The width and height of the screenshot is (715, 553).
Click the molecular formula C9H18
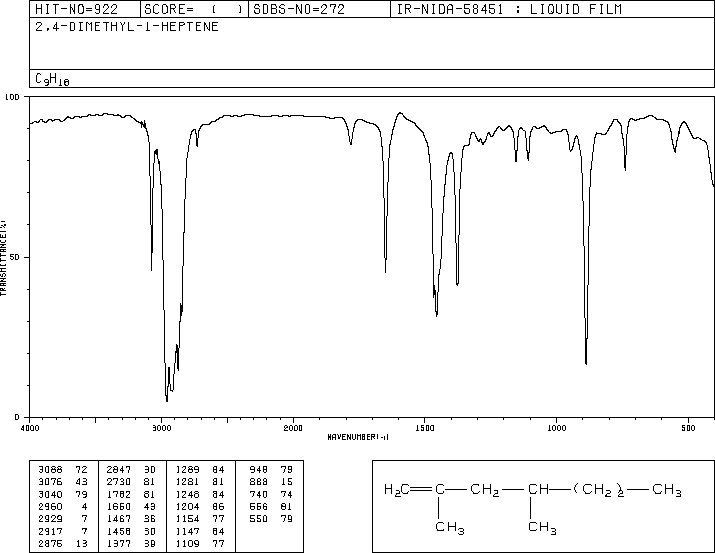52,79
